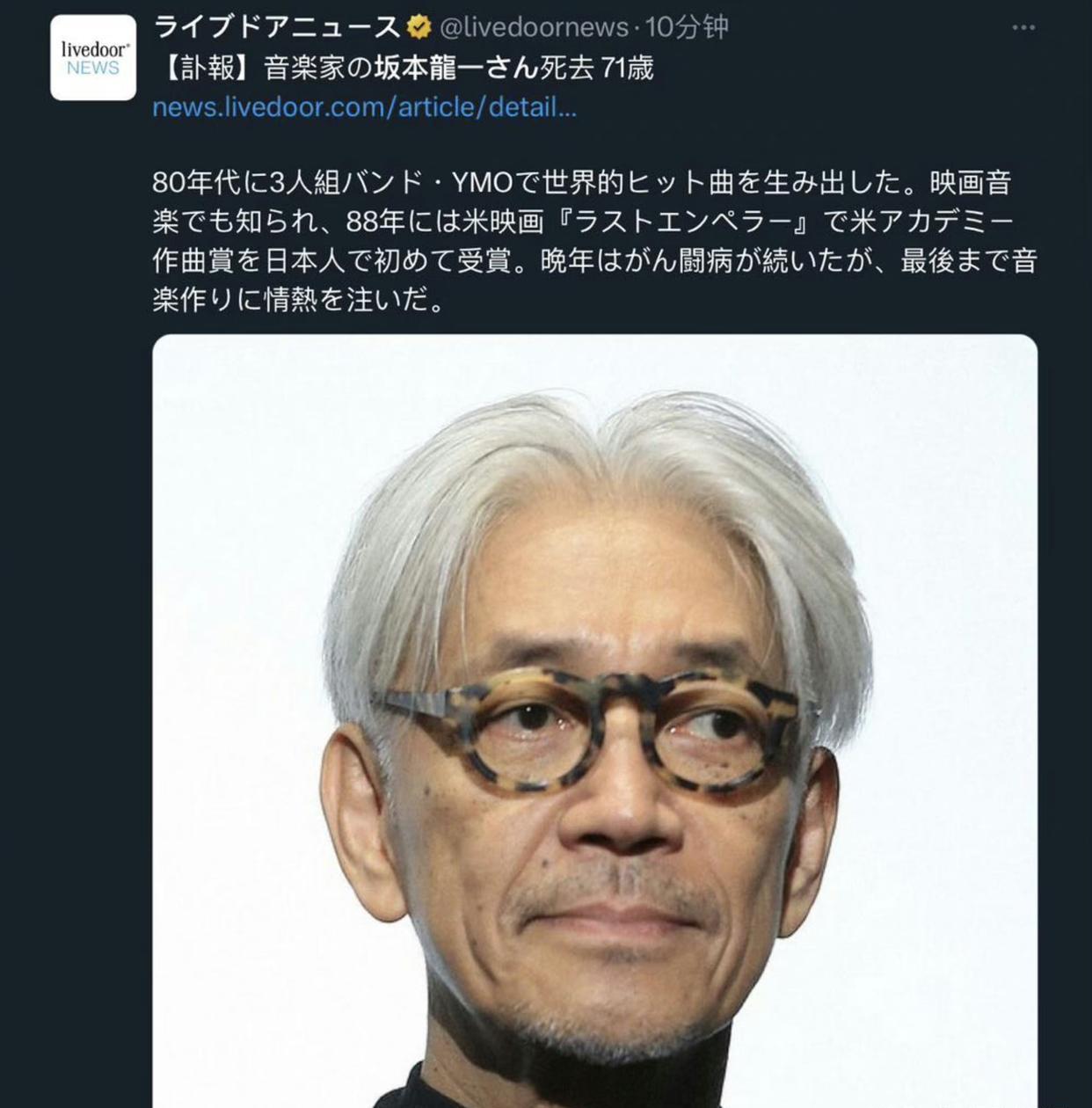Enlarge the attached portrait photo

[595, 721]
